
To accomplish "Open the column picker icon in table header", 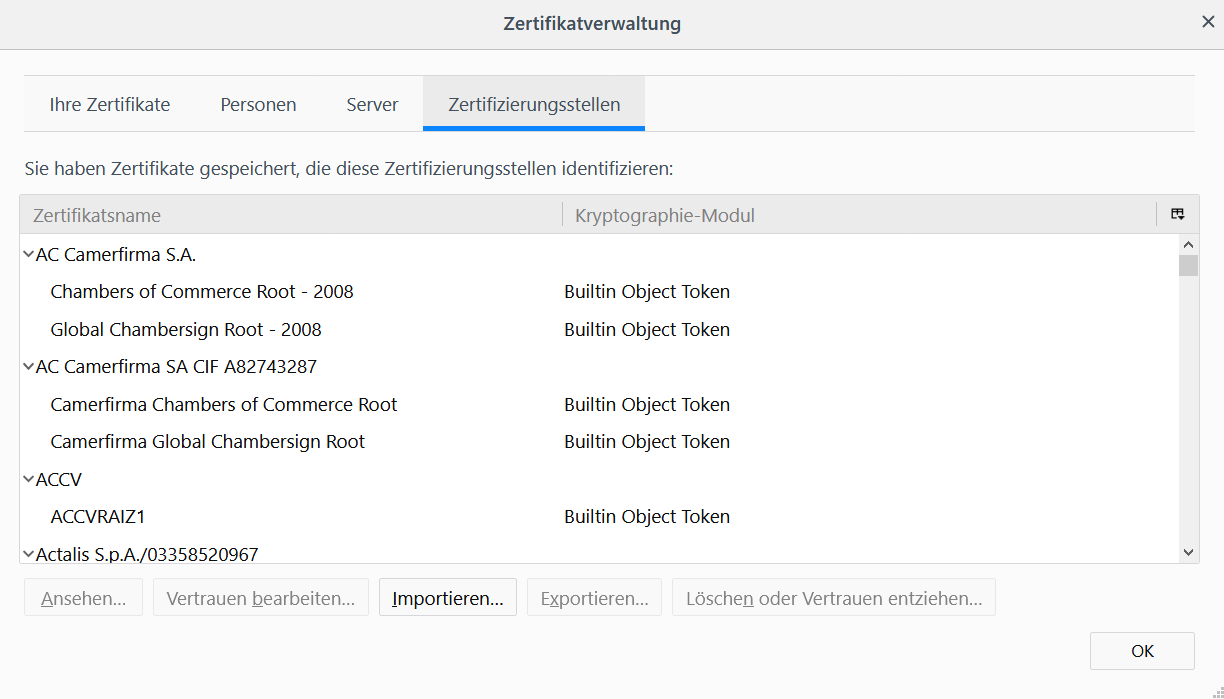I will (x=1178, y=214).
